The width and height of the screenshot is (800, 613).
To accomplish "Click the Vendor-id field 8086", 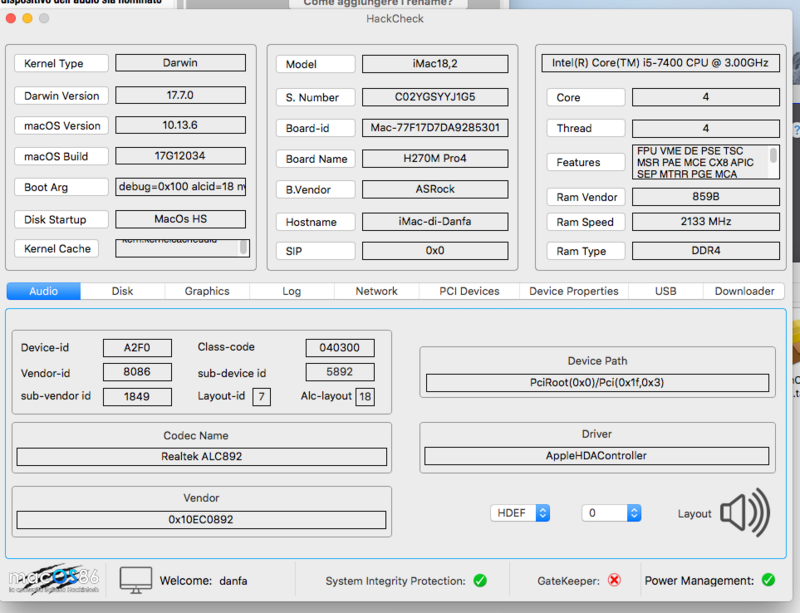I will 137,372.
